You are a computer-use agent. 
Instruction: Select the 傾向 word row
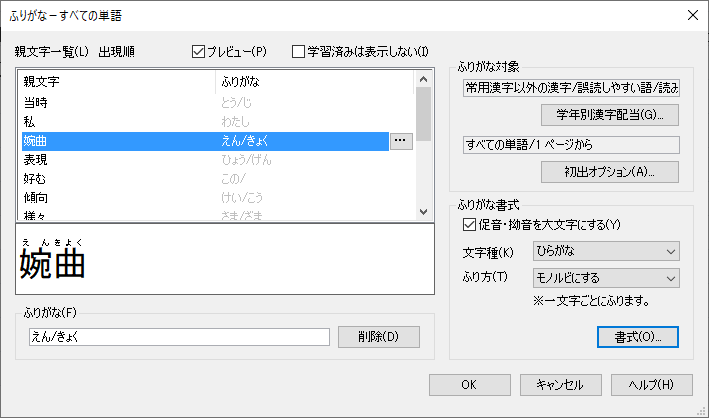118,195
